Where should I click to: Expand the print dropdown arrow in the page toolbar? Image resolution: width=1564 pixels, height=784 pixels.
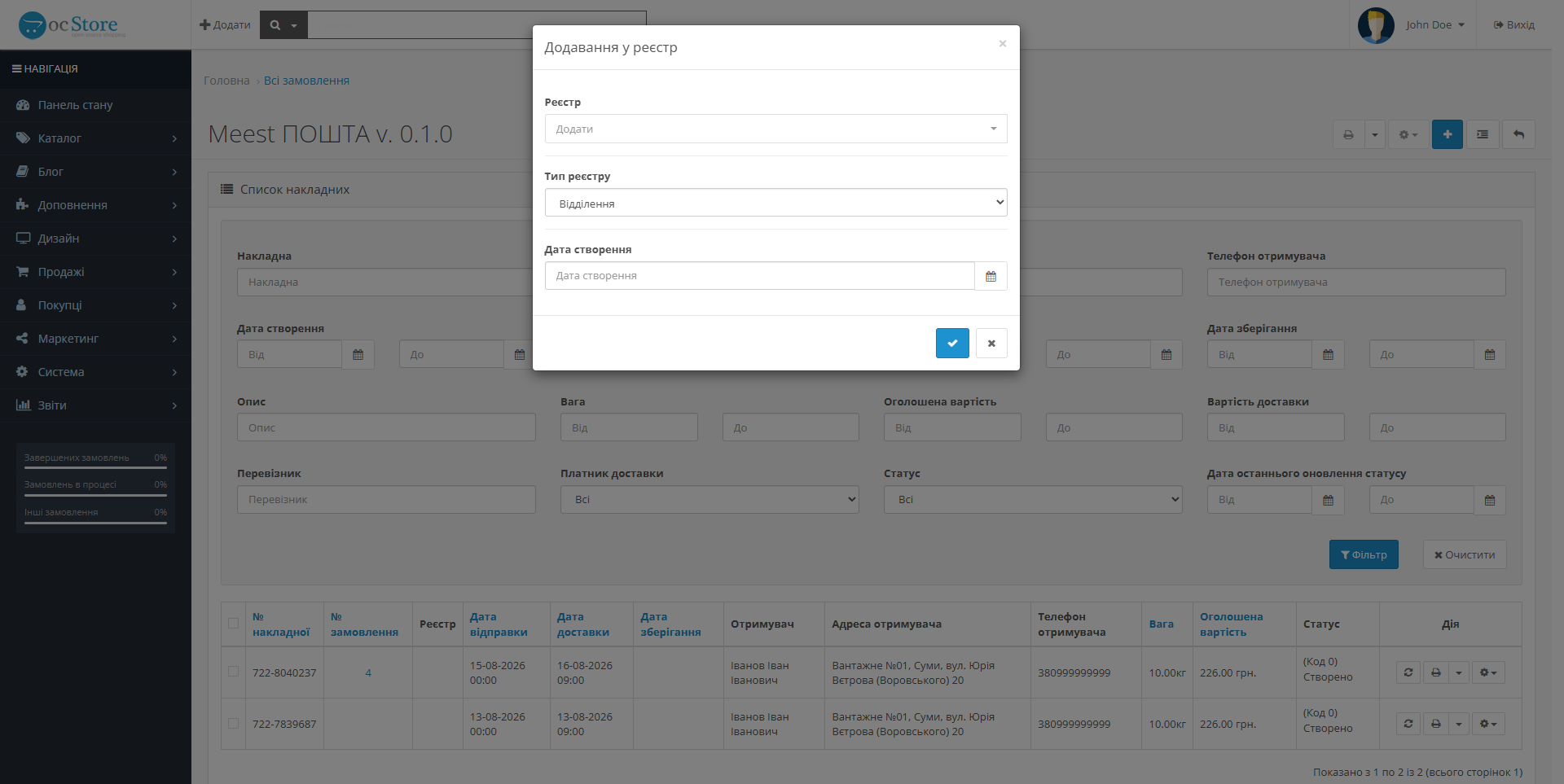point(1374,134)
